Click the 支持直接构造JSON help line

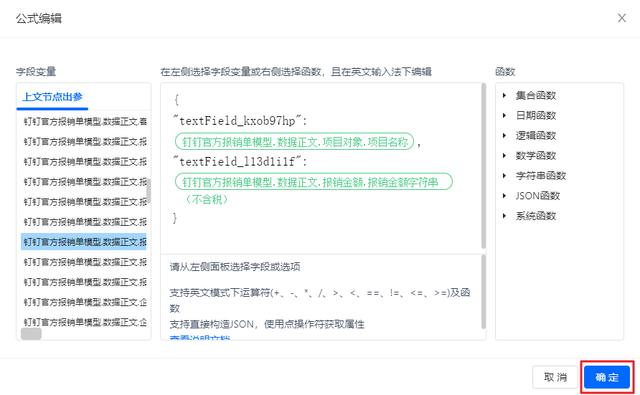pos(267,324)
